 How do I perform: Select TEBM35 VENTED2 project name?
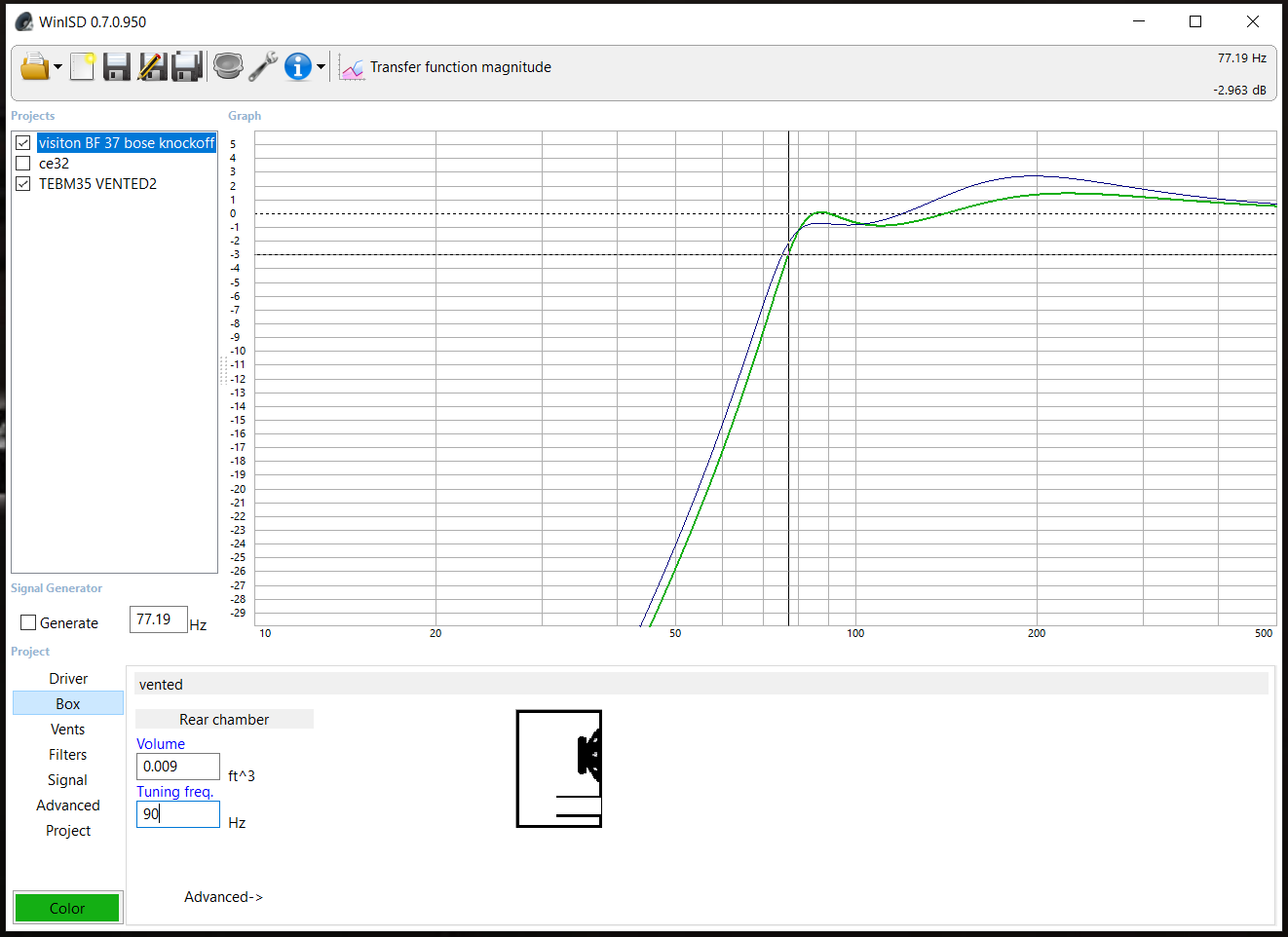pos(97,184)
